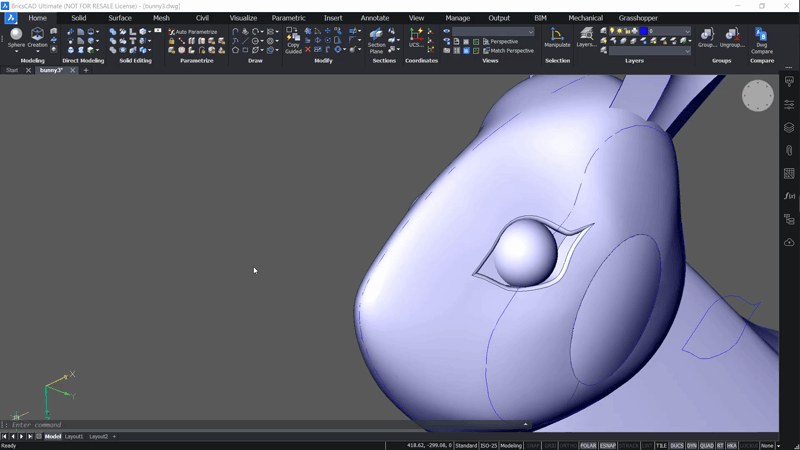The width and height of the screenshot is (800, 450).
Task: Click the ISO-25 dimension style field
Action: pyautogui.click(x=488, y=446)
